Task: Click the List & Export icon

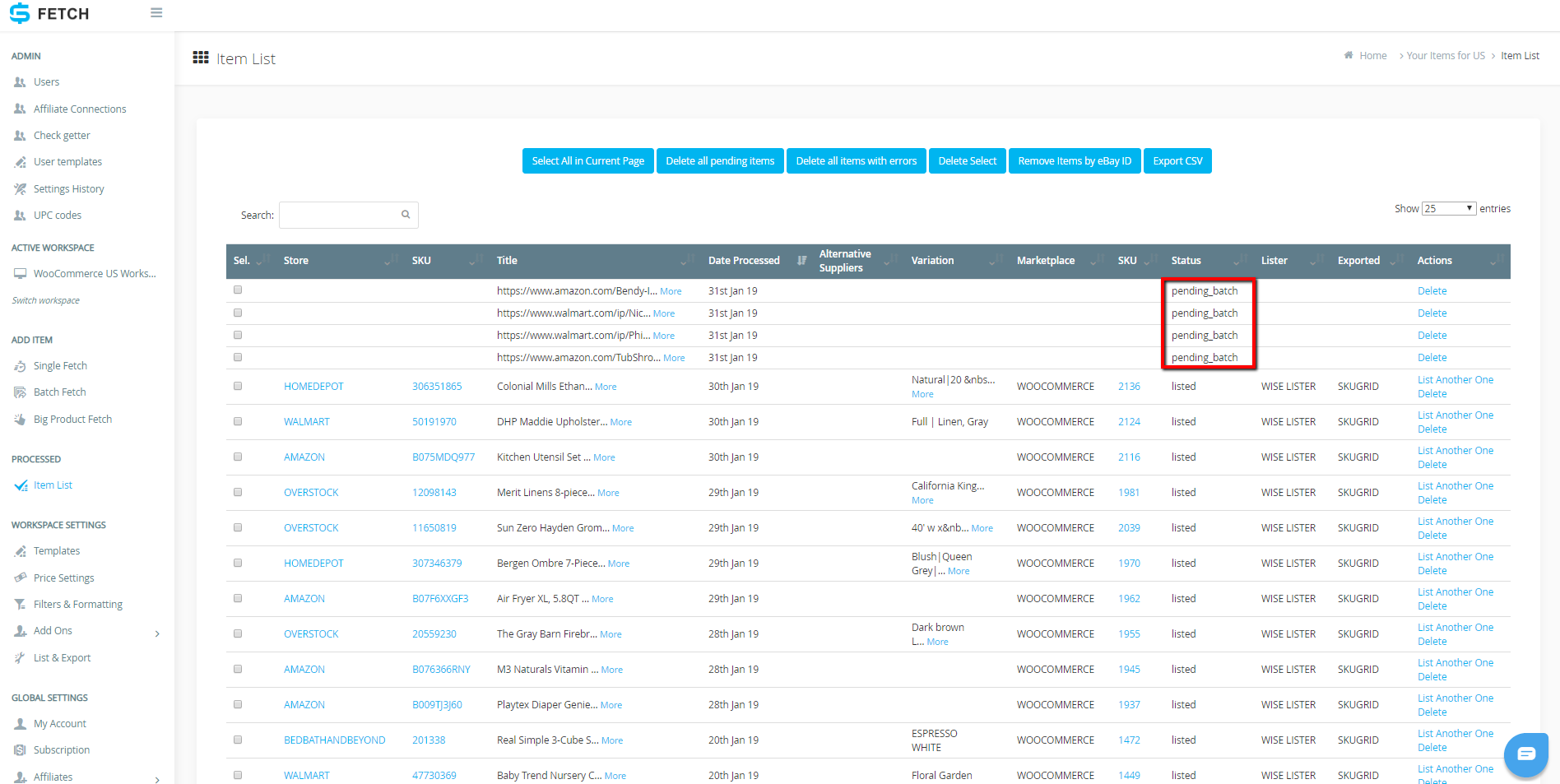Action: pyautogui.click(x=20, y=658)
